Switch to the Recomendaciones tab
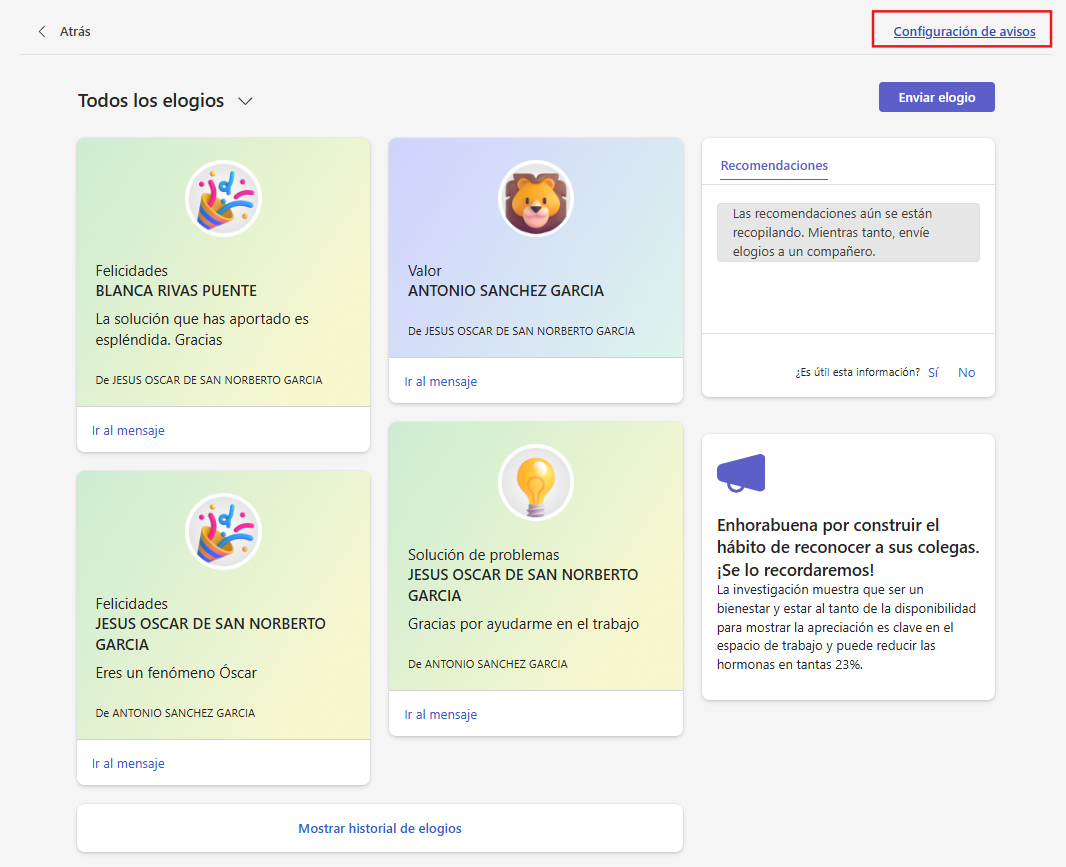Image resolution: width=1066 pixels, height=867 pixels. [774, 165]
